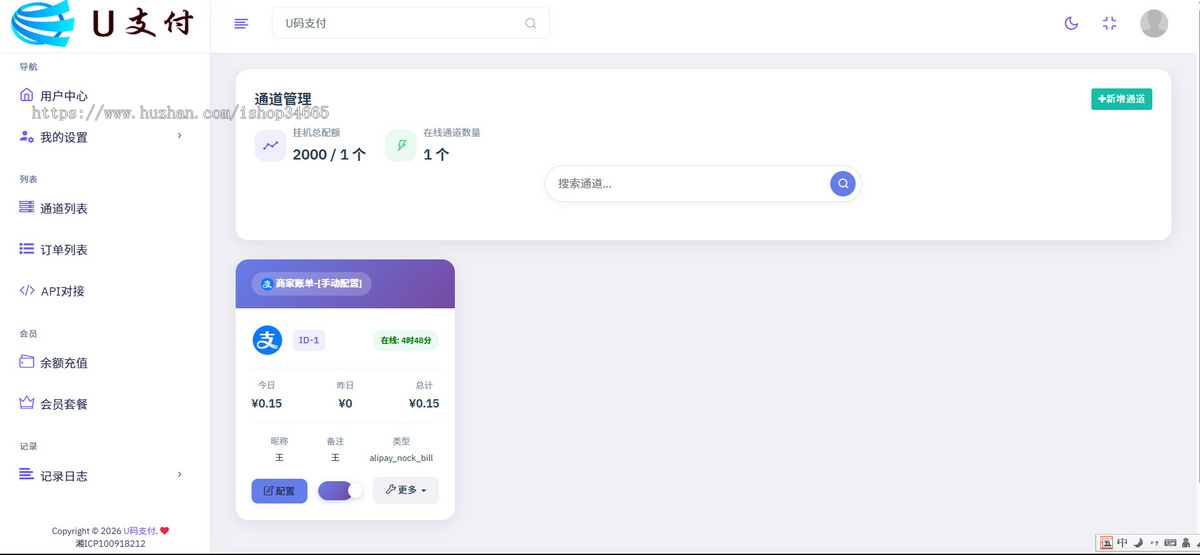Screen dimensions: 1200x555
Task: Expand the 记录日志 submenu chevron
Action: [179, 474]
